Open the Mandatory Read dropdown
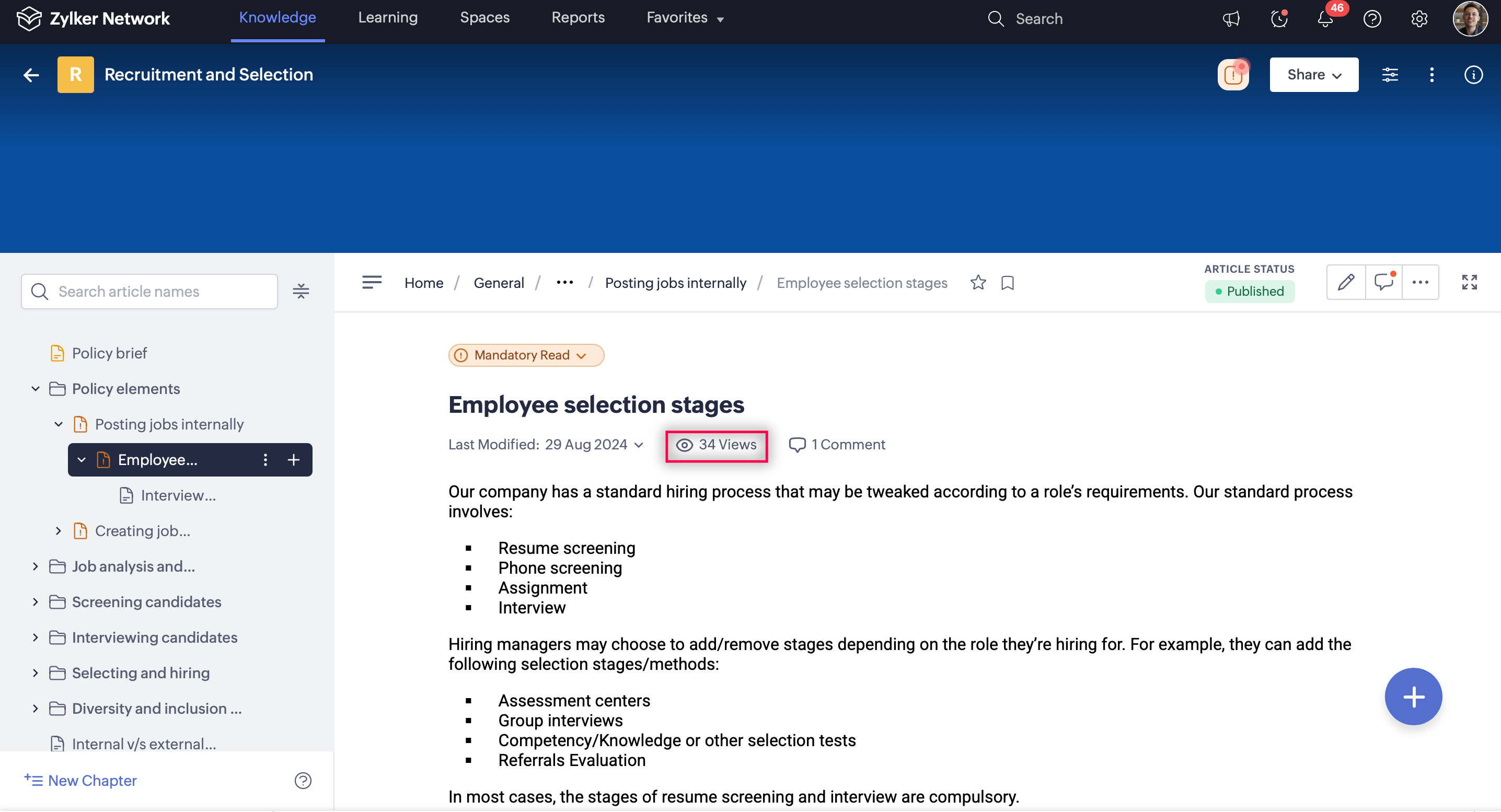The width and height of the screenshot is (1501, 812). pos(526,355)
